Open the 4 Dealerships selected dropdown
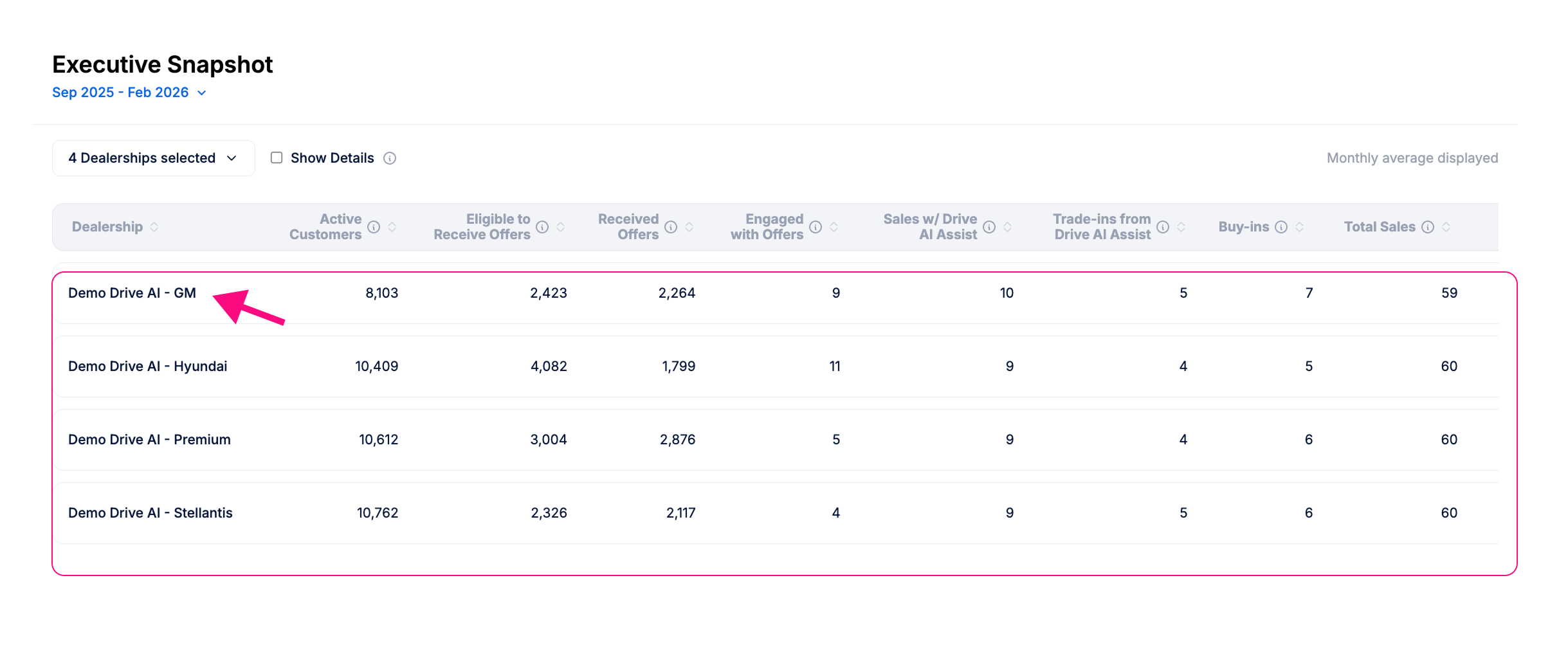This screenshot has height=652, width=1568. tap(153, 158)
